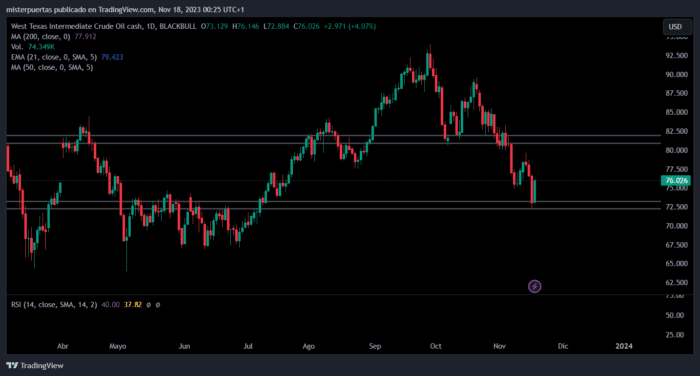The width and height of the screenshot is (700, 376).
Task: Click the 72.500 price axis label
Action: (676, 207)
